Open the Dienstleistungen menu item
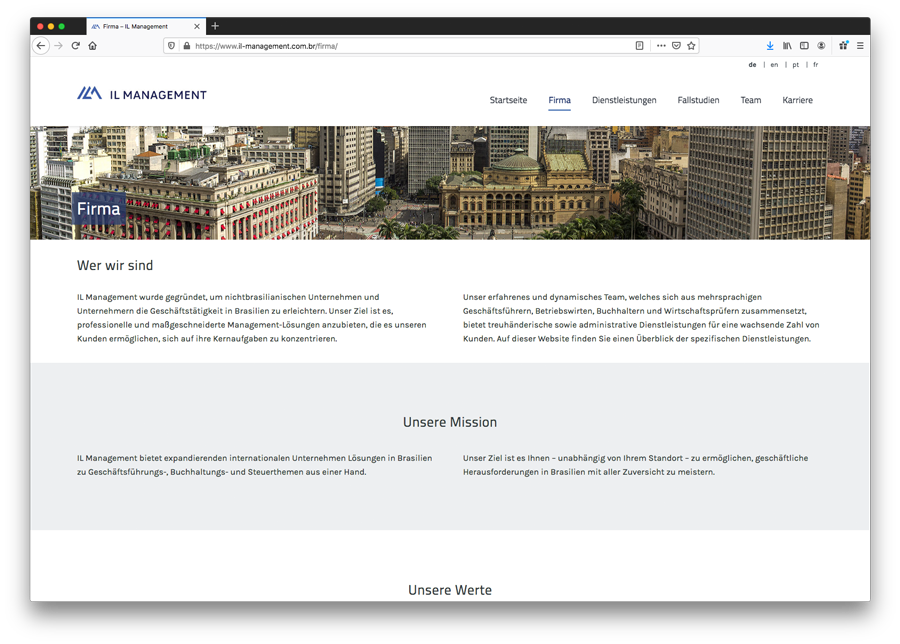 [x=624, y=100]
